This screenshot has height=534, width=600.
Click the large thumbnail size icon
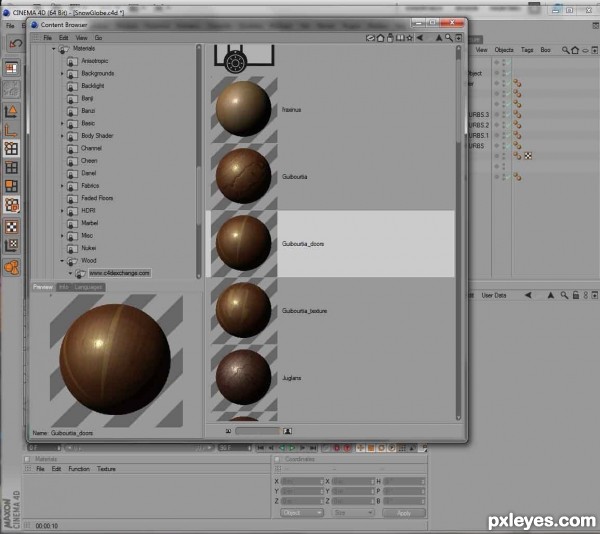point(287,431)
